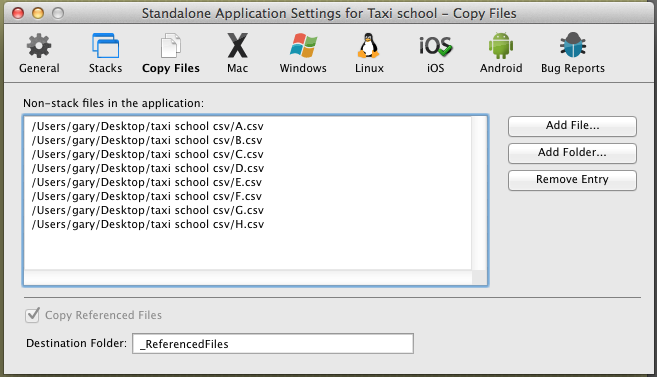Select the D.csv file path entry
The image size is (657, 377).
[148, 168]
